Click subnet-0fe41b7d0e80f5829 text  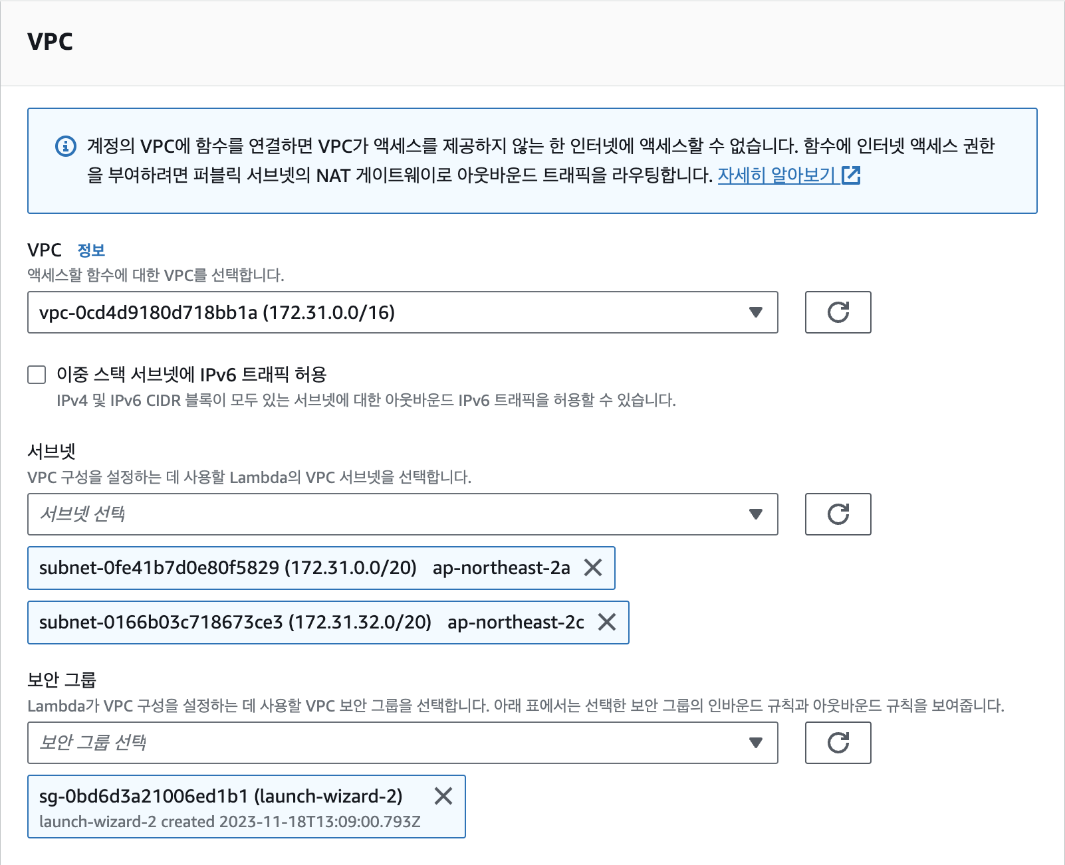tap(159, 568)
